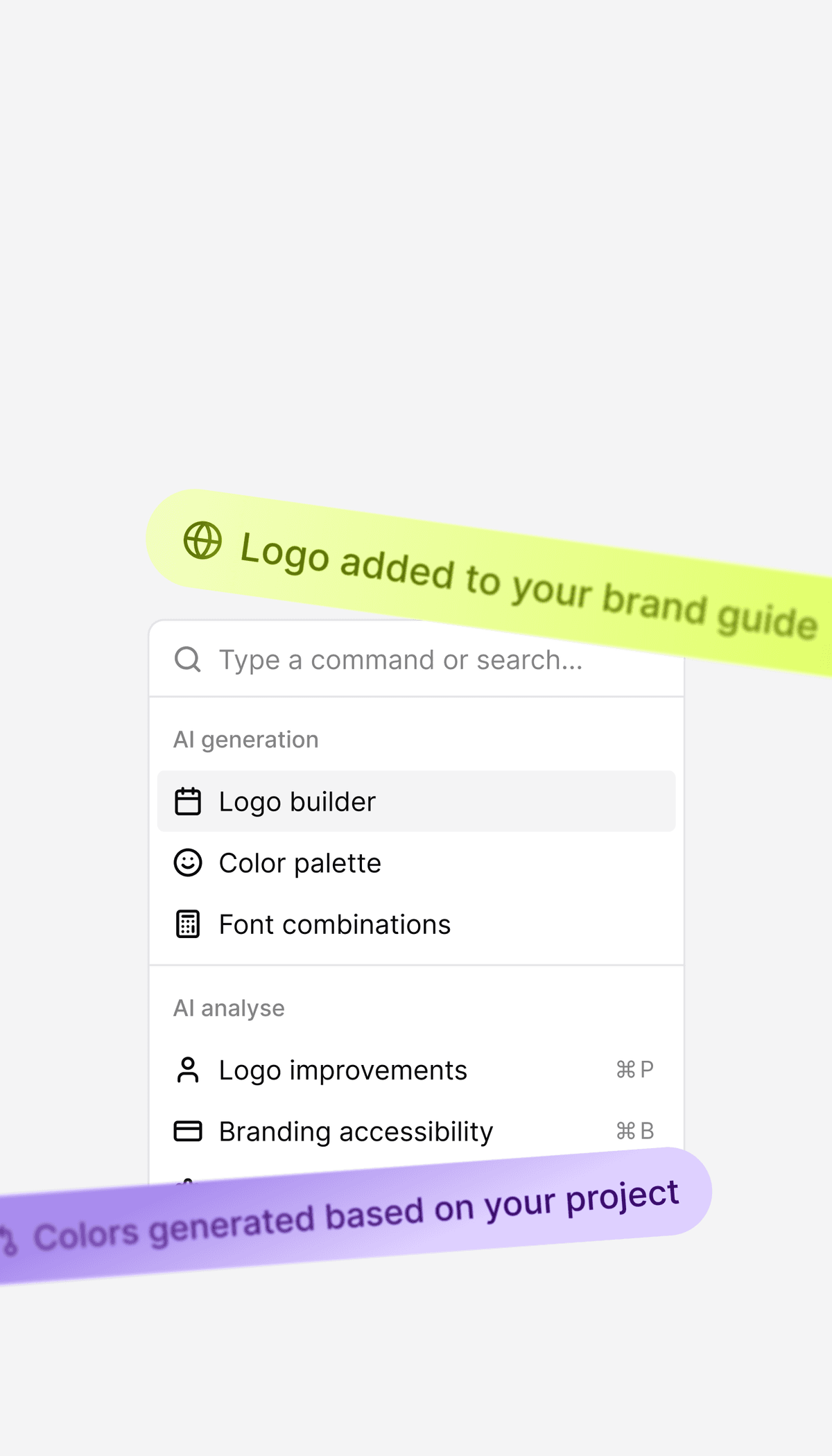This screenshot has height=1456, width=832.
Task: Click the calendar icon beside Logo builder
Action: tap(187, 801)
